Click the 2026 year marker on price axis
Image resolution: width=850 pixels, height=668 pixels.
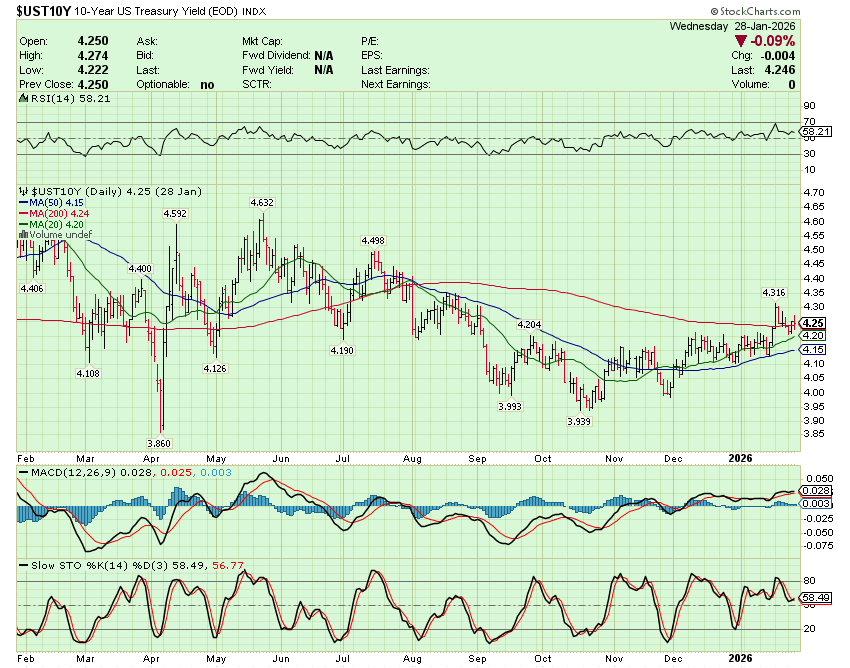[740, 457]
